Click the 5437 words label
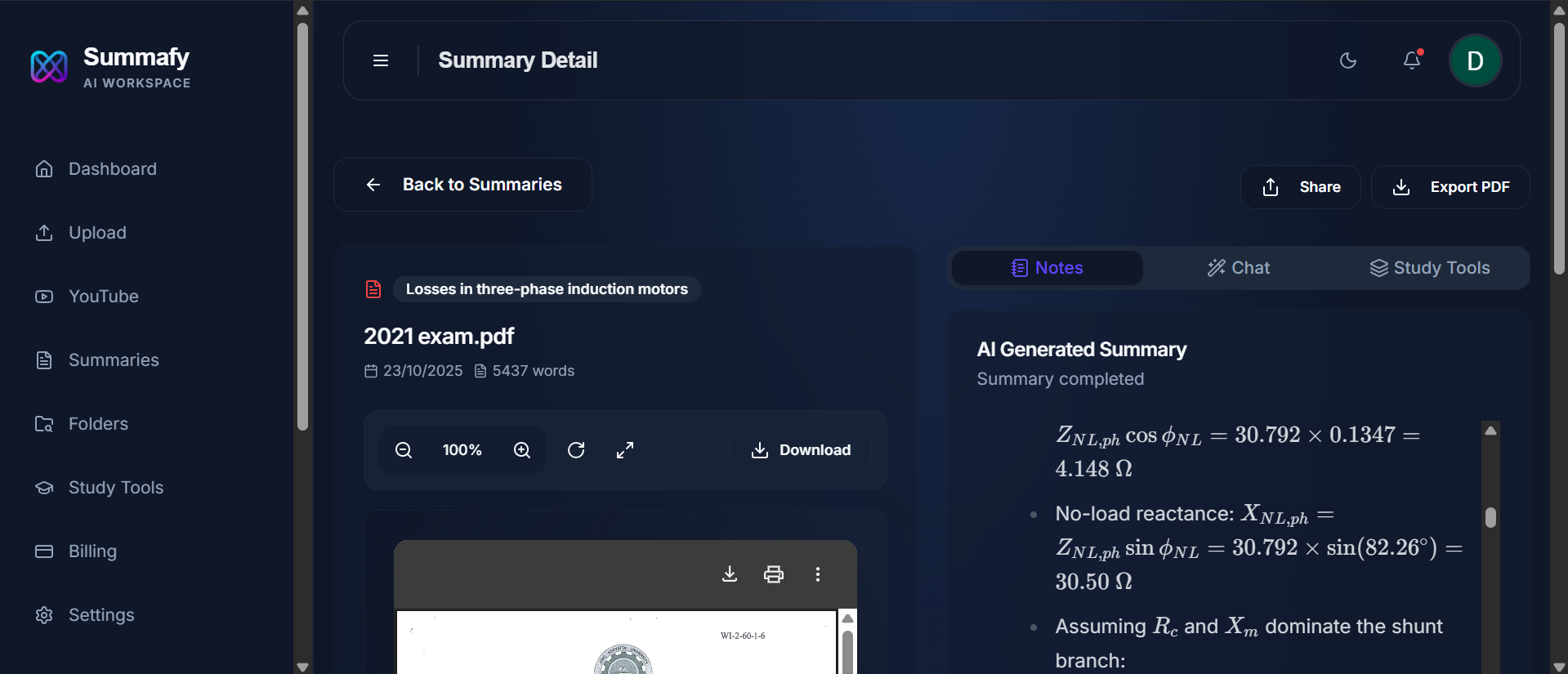The width and height of the screenshot is (1568, 674). 534,371
